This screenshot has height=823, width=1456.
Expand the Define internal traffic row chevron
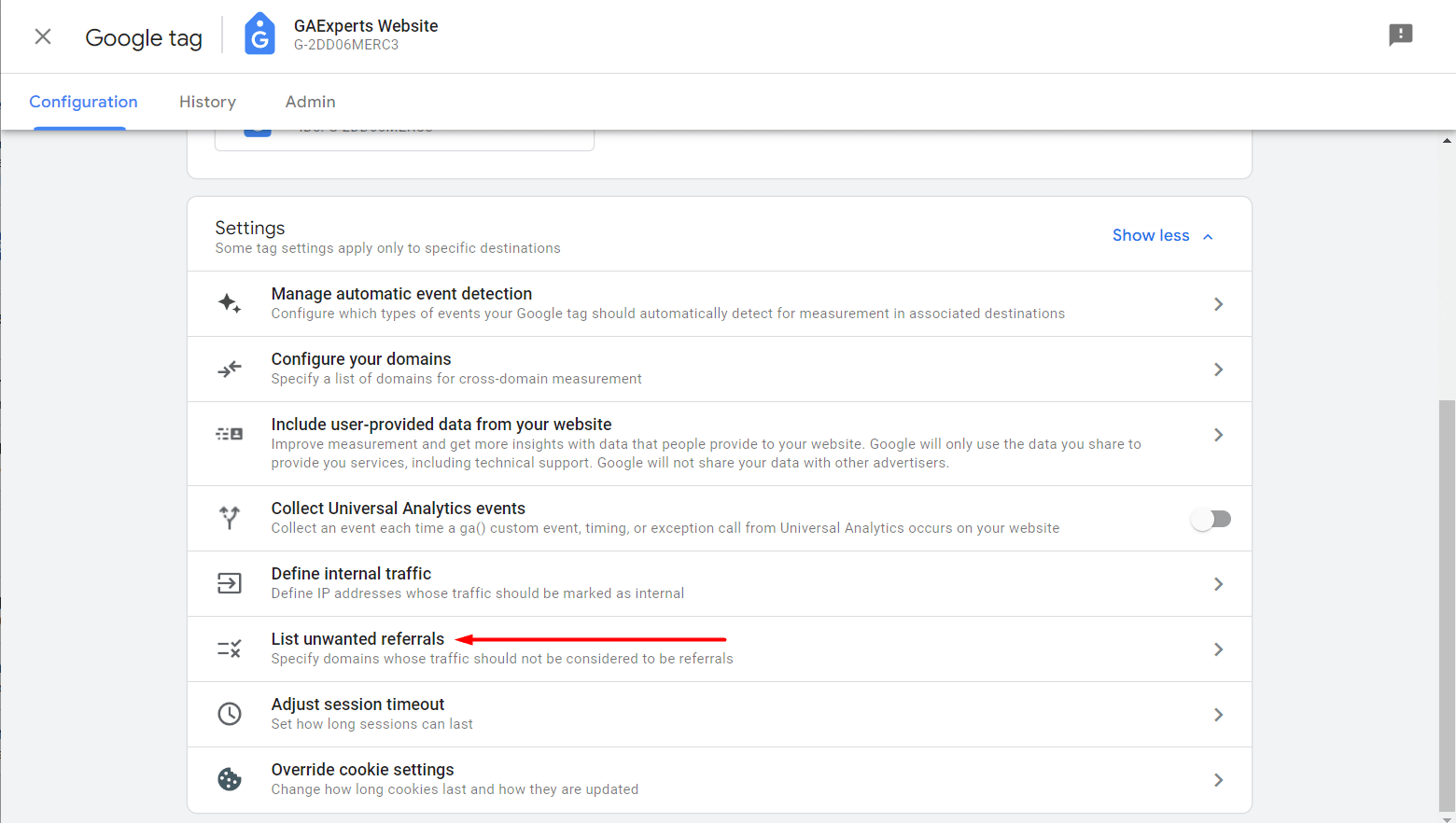(1218, 583)
